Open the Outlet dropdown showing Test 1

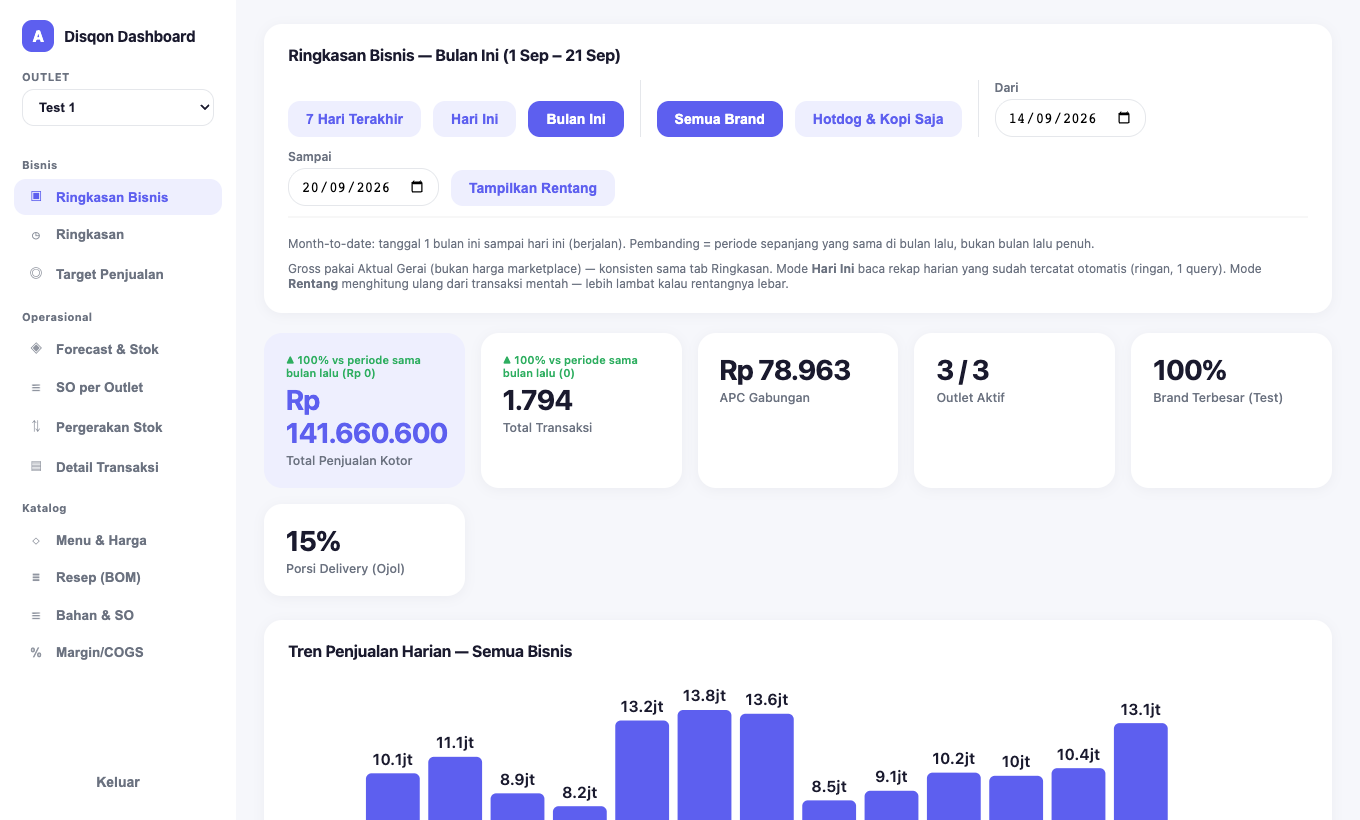point(118,107)
